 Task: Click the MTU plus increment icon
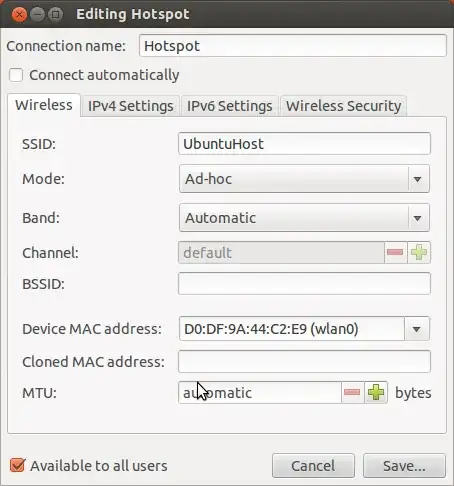coord(376,392)
